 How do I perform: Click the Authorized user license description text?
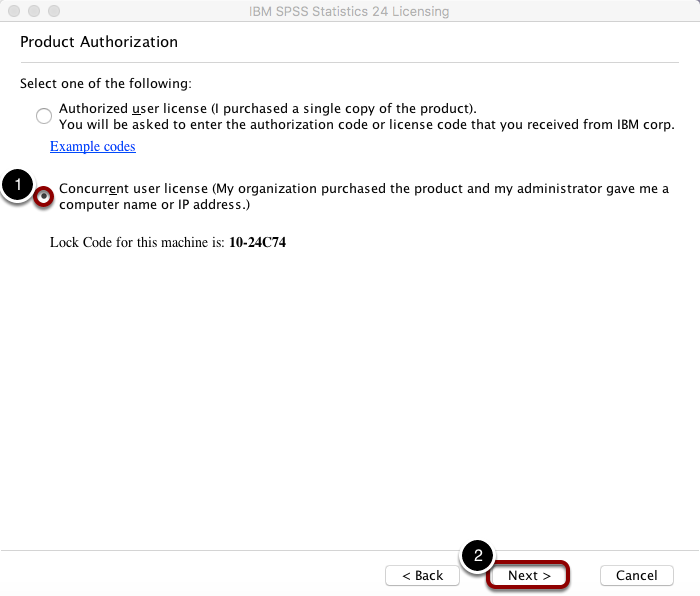pos(367,117)
